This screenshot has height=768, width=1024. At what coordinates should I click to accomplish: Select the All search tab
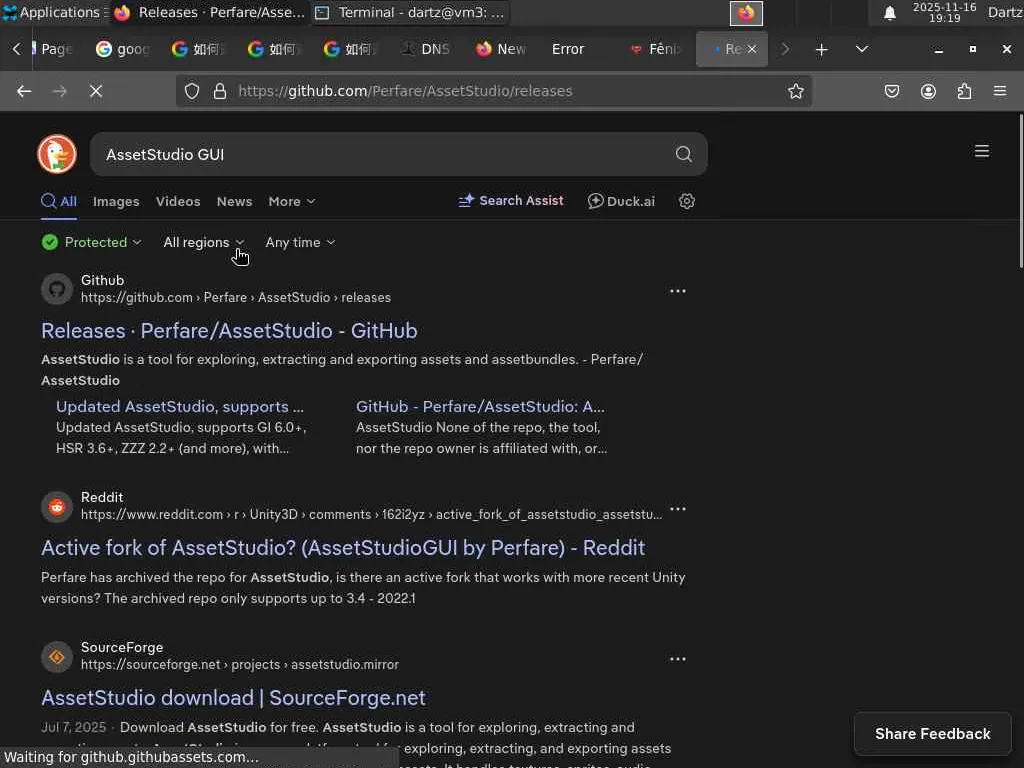[x=59, y=201]
